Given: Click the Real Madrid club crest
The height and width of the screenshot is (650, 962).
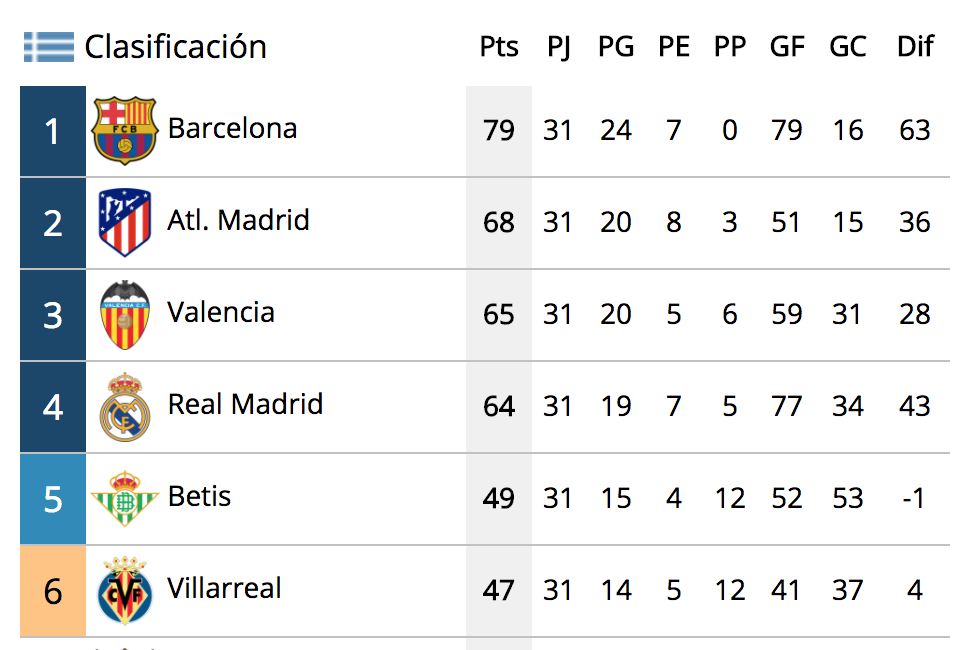Looking at the screenshot, I should coord(125,407).
